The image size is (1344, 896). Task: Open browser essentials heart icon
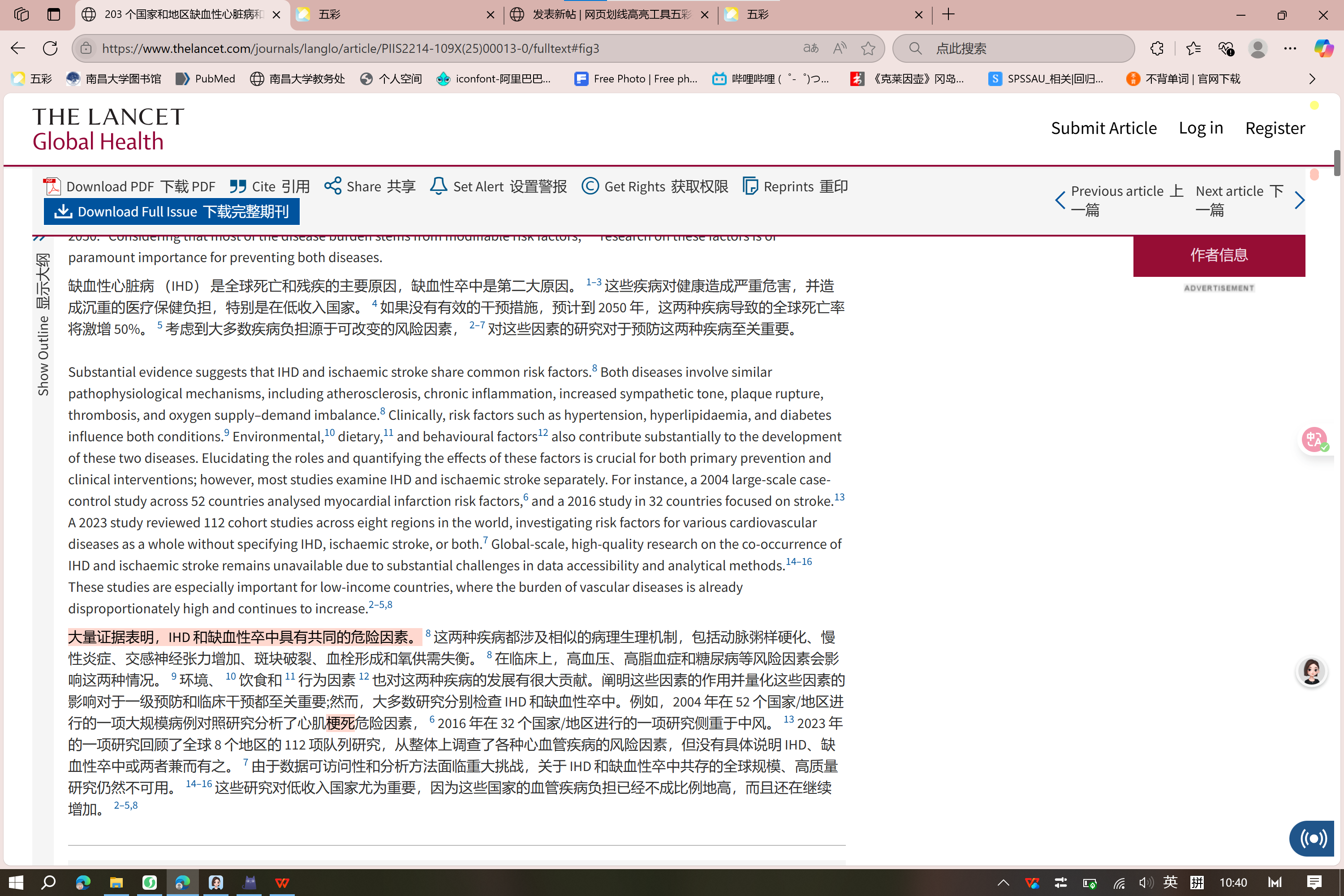1226,48
